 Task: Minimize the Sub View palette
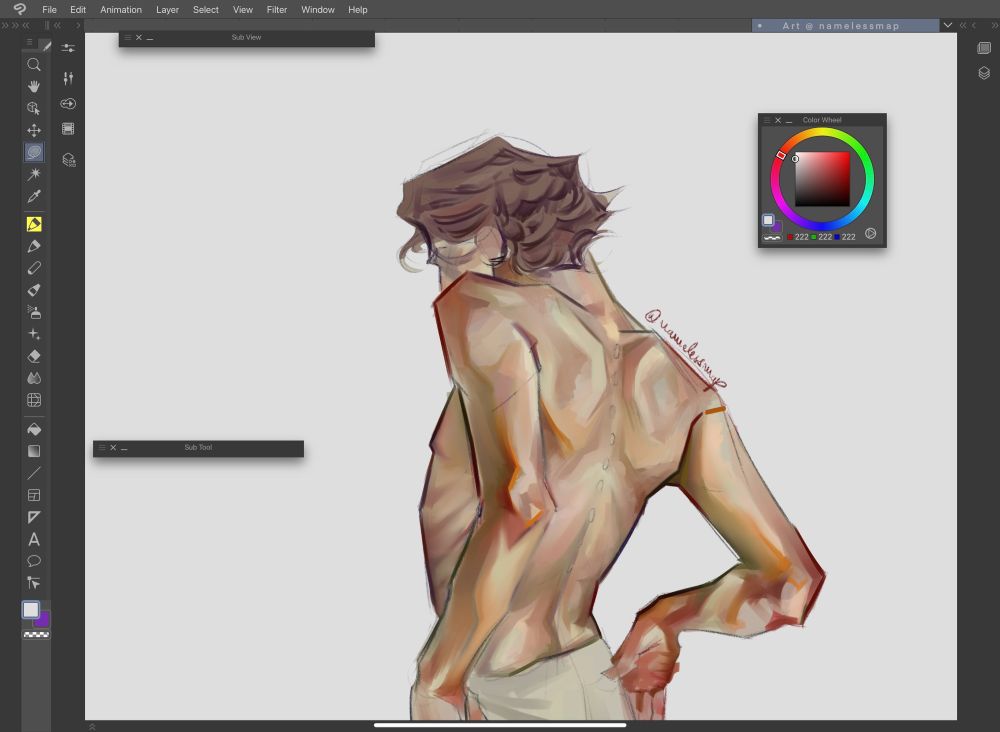150,38
